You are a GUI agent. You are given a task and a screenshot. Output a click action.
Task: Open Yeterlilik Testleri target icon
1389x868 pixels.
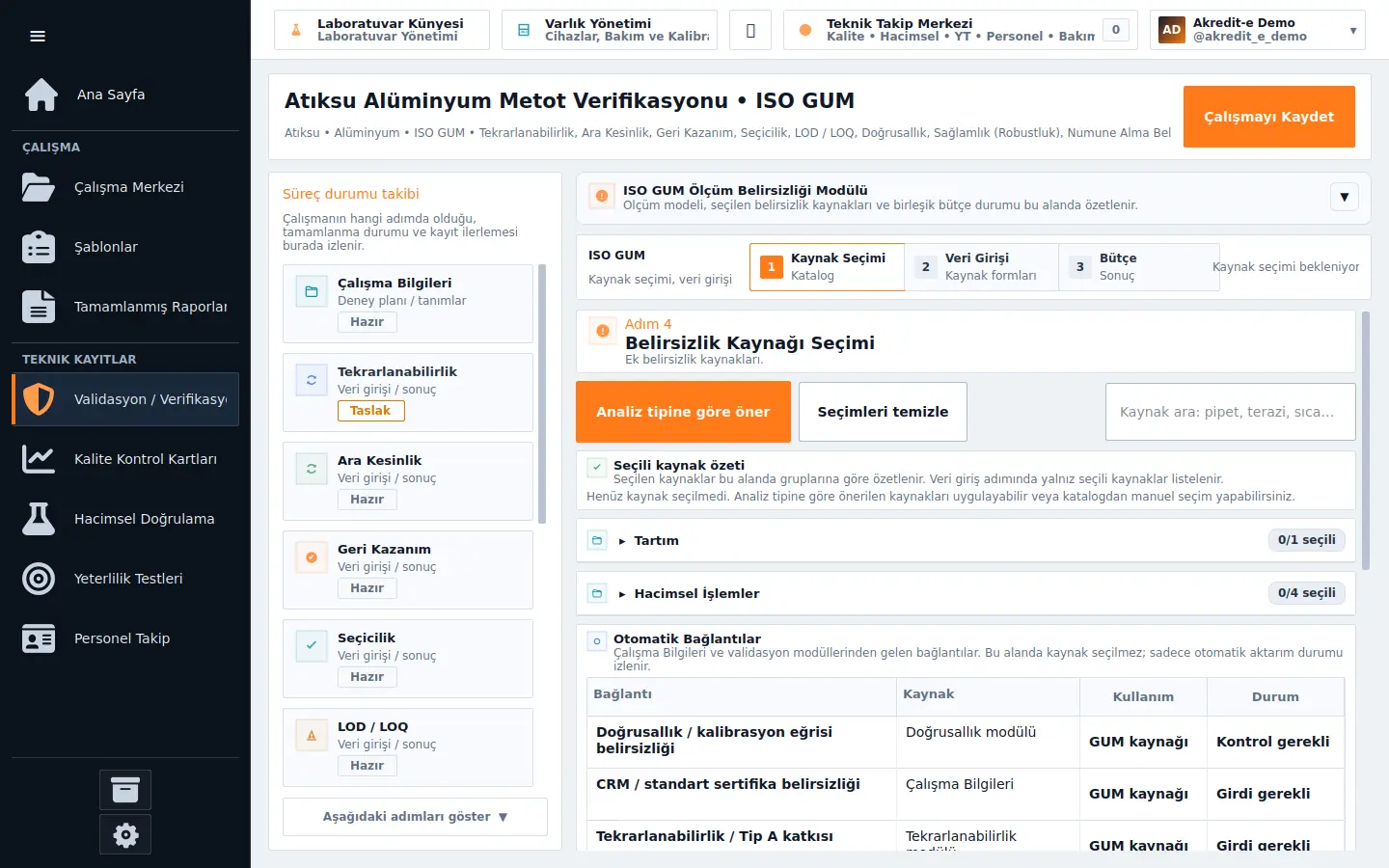(x=39, y=579)
